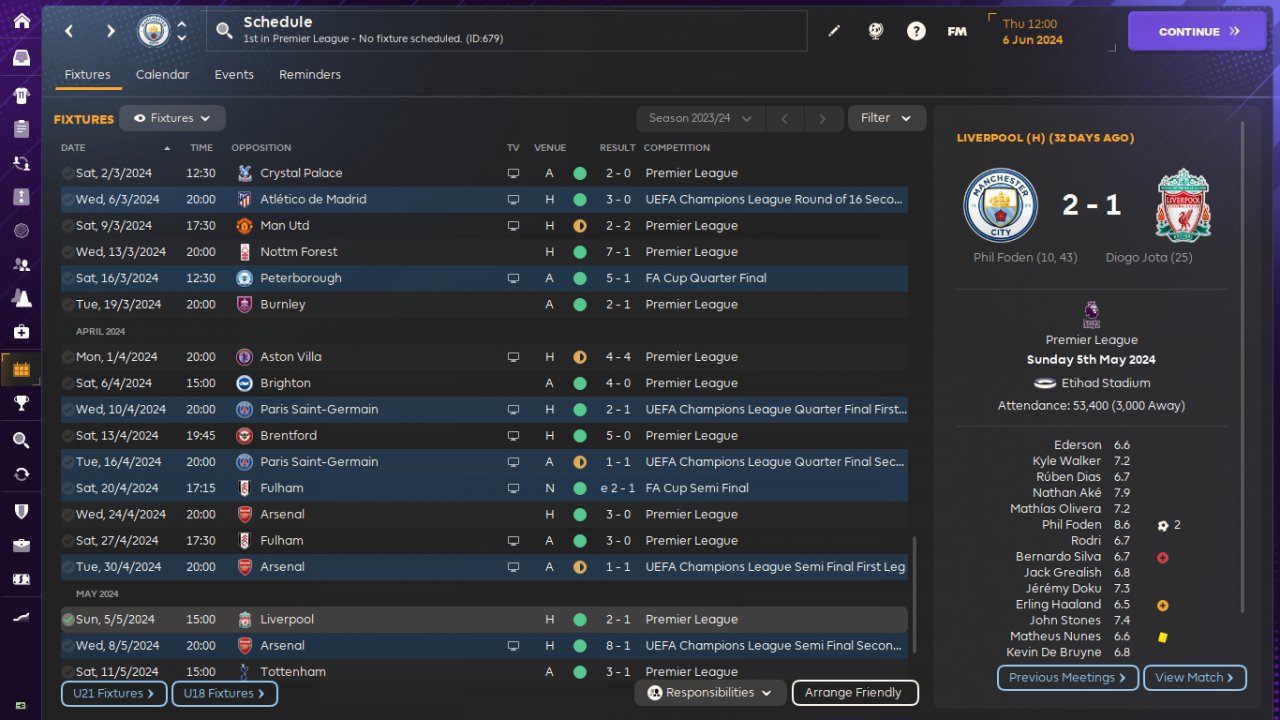Viewport: 1280px width, 720px height.
Task: Click Arrange Friendly button
Action: pos(854,692)
